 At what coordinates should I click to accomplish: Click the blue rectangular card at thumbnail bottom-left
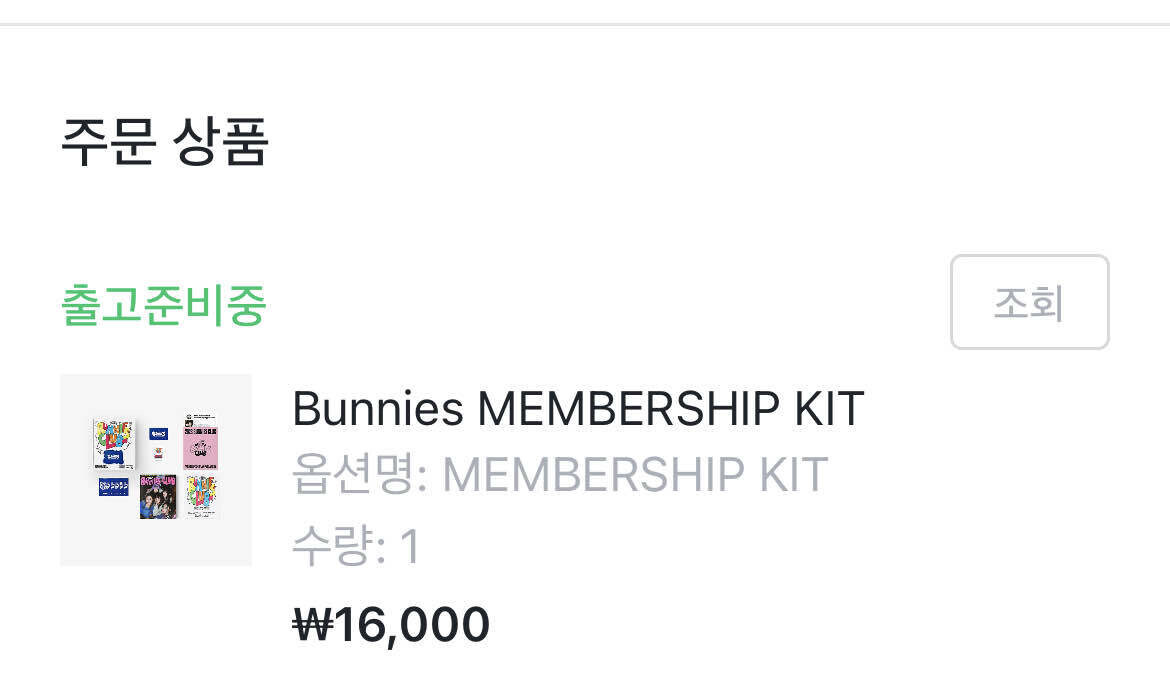113,487
